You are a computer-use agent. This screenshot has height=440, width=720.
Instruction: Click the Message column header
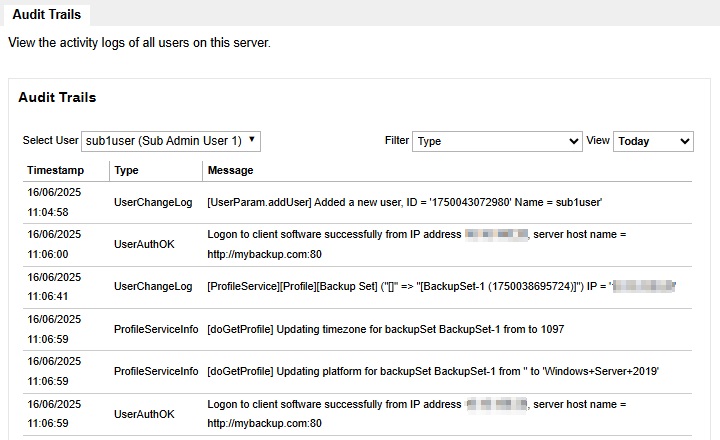coord(230,171)
